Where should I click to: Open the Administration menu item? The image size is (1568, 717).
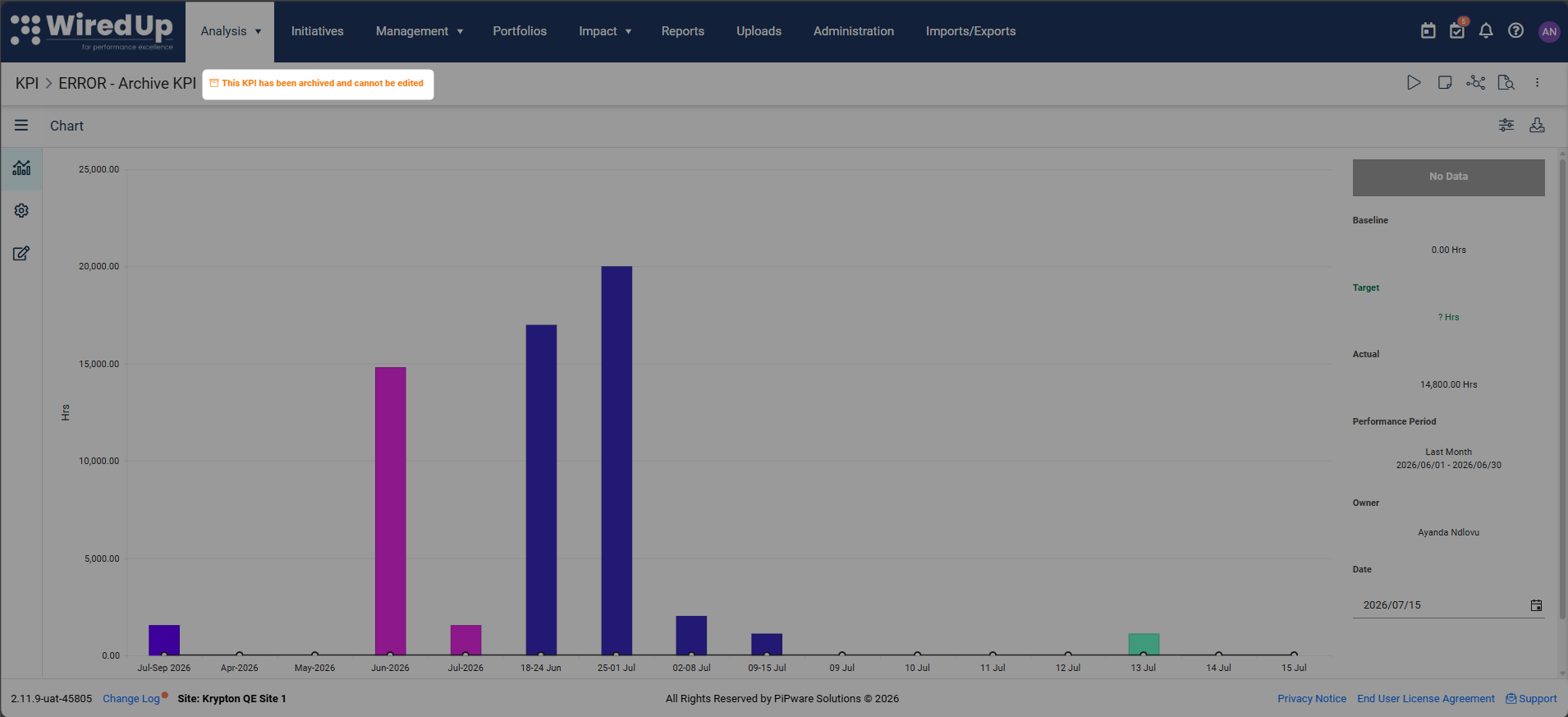tap(854, 31)
